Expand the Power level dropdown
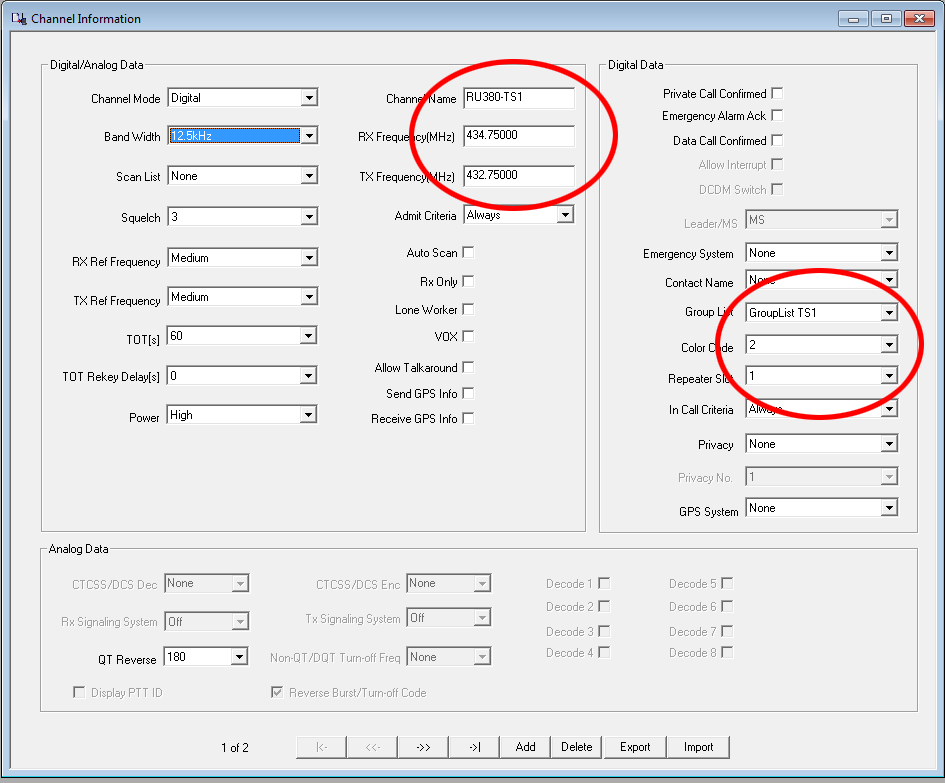Viewport: 945px width, 783px height. click(309, 415)
